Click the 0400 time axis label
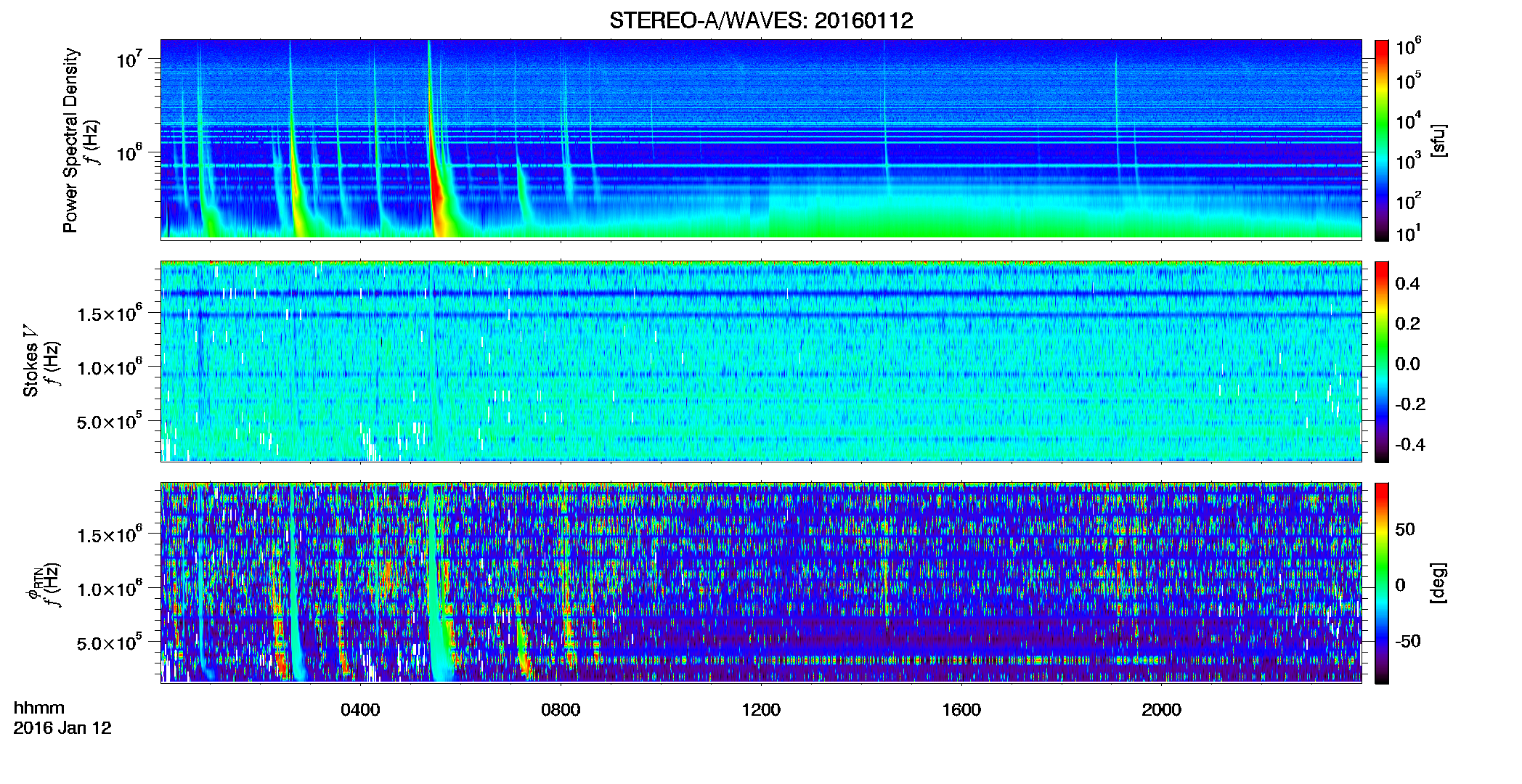 click(x=360, y=709)
